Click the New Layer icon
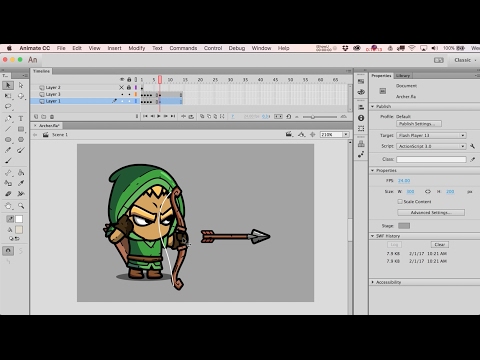Viewport: 480px width, 360px height. click(36, 117)
